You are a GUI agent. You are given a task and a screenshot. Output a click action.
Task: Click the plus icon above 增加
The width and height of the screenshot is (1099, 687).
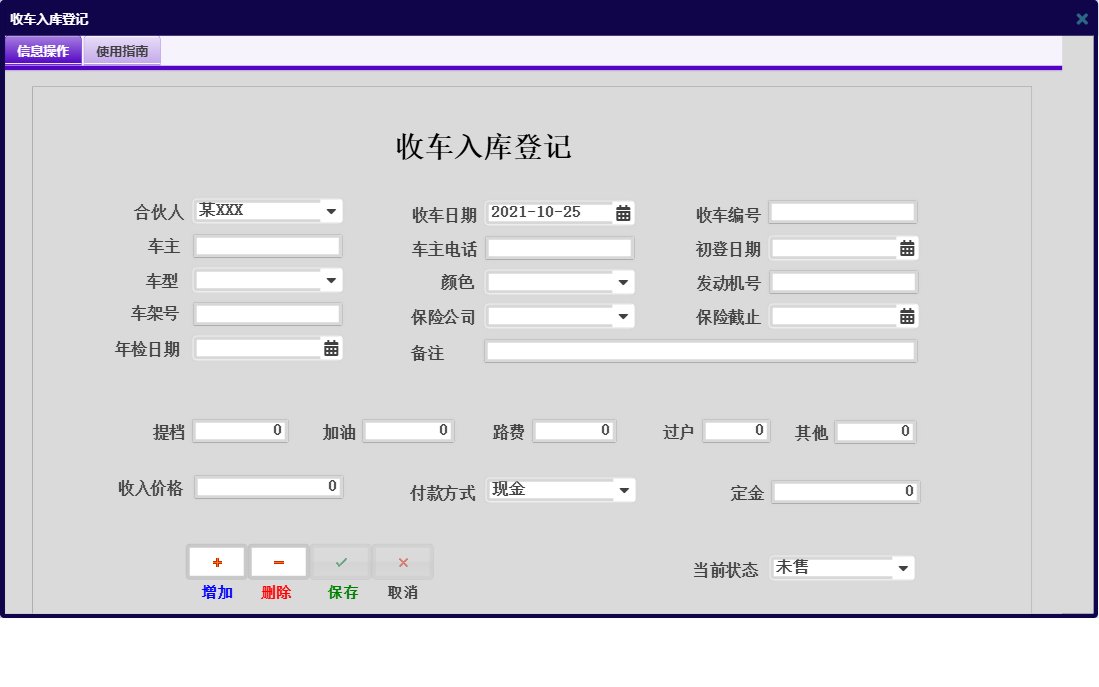coord(216,561)
